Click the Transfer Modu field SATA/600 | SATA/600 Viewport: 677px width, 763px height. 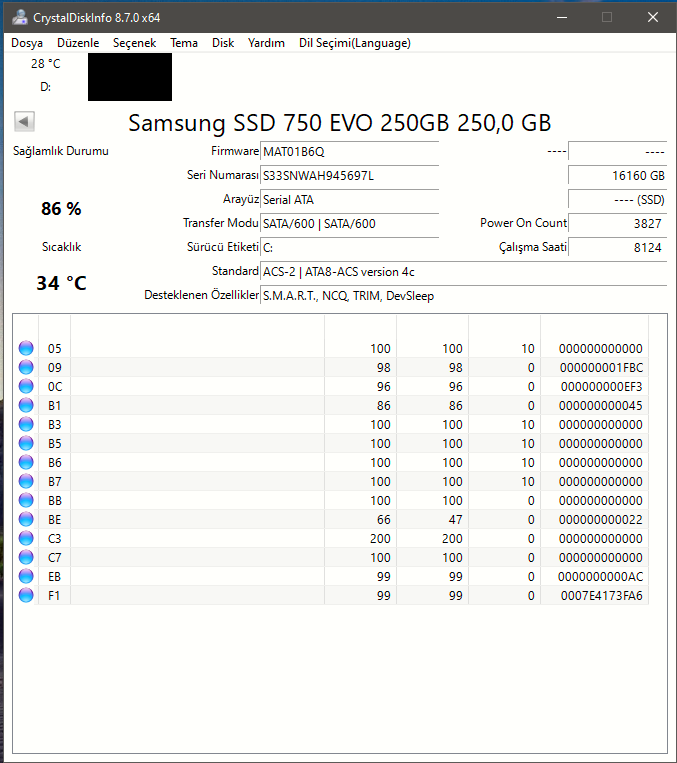(349, 223)
